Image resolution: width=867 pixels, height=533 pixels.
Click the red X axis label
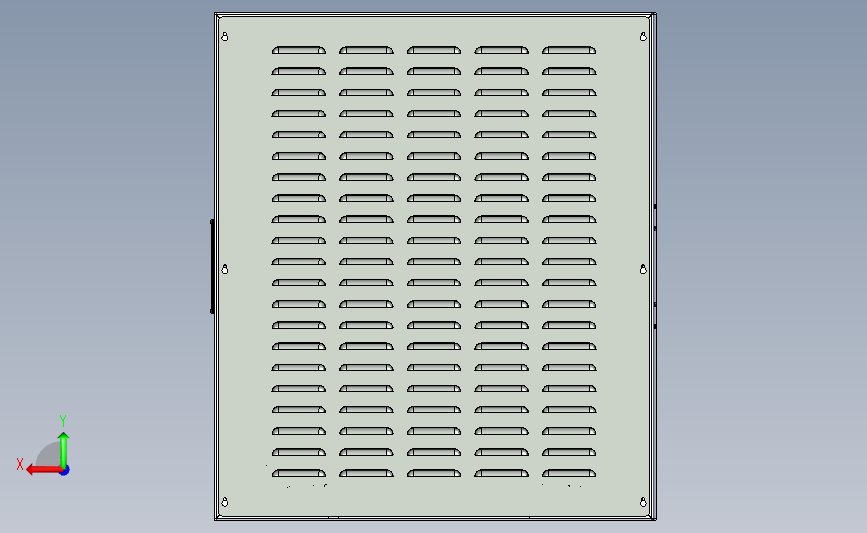click(20, 464)
